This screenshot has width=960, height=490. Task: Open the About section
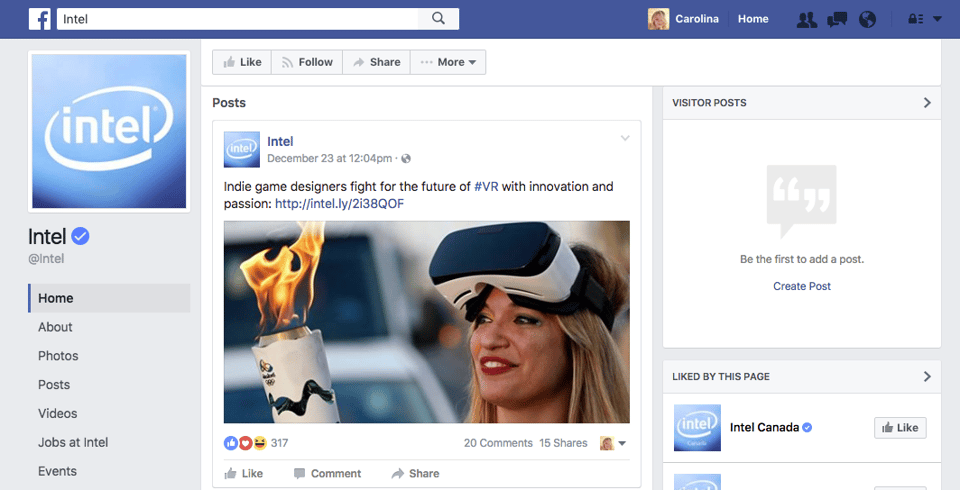[55, 327]
